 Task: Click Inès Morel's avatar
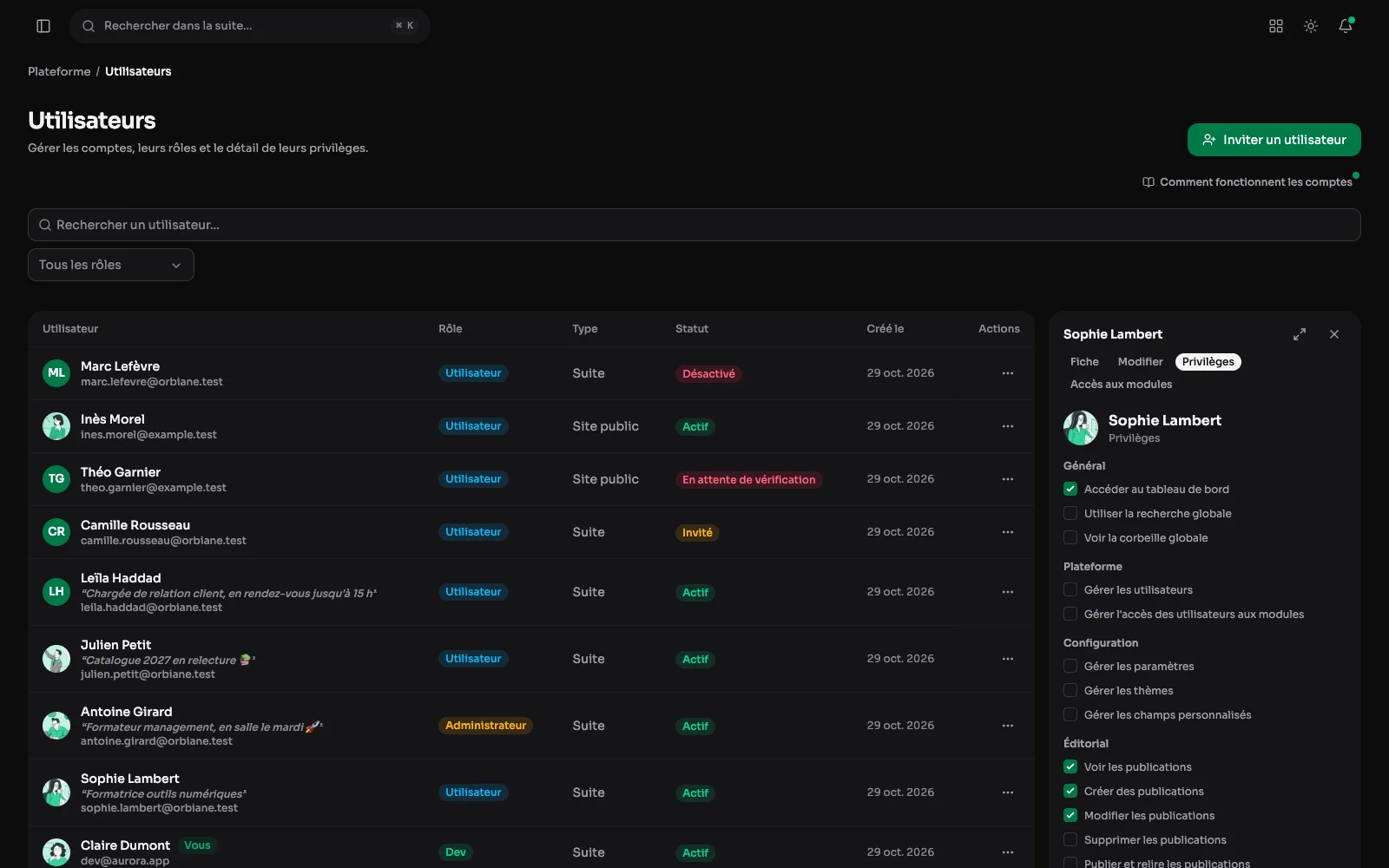(56, 426)
